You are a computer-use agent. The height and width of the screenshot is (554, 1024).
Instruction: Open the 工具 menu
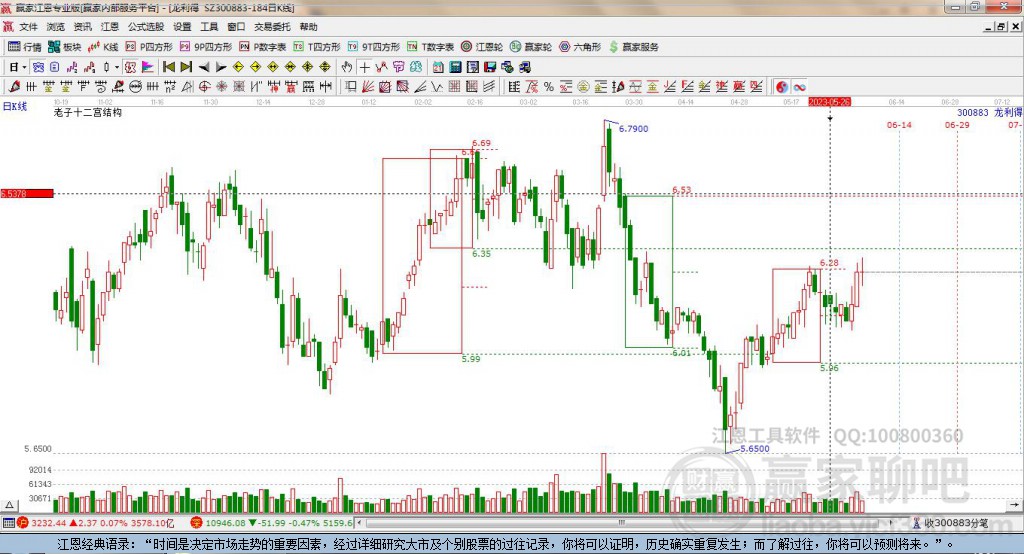(x=209, y=27)
